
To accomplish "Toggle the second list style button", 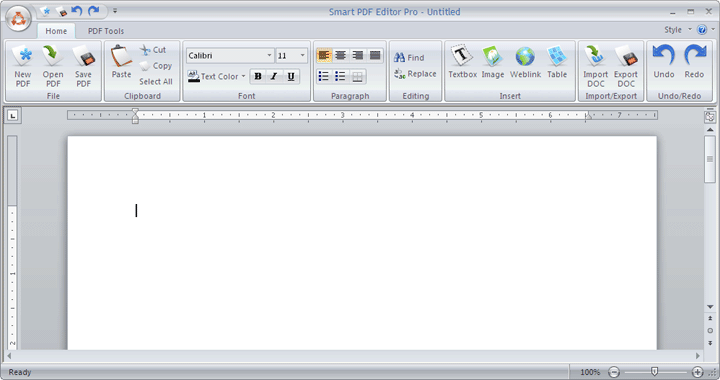I will [340, 76].
